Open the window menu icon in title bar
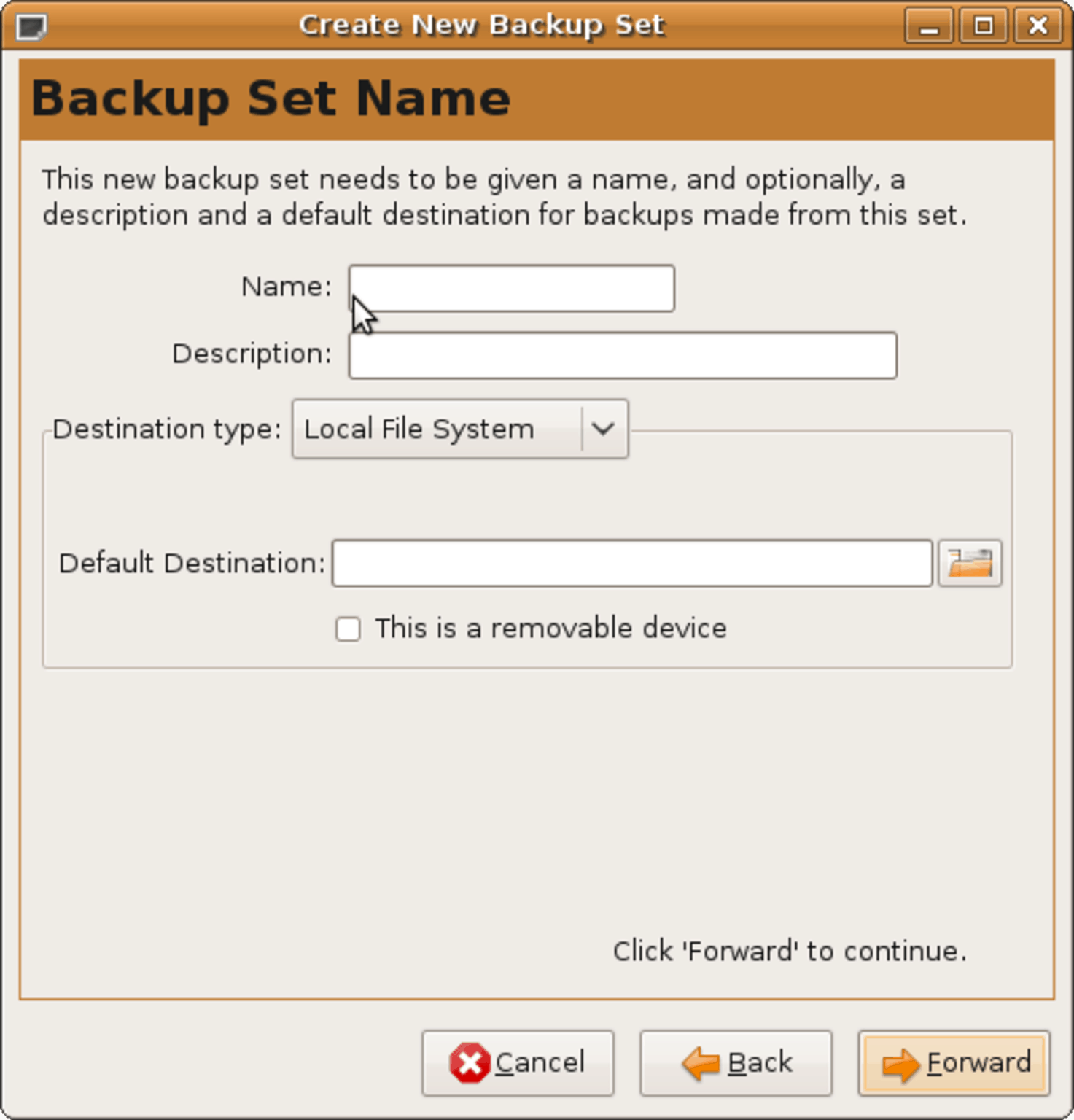1074x1120 pixels. [31, 27]
